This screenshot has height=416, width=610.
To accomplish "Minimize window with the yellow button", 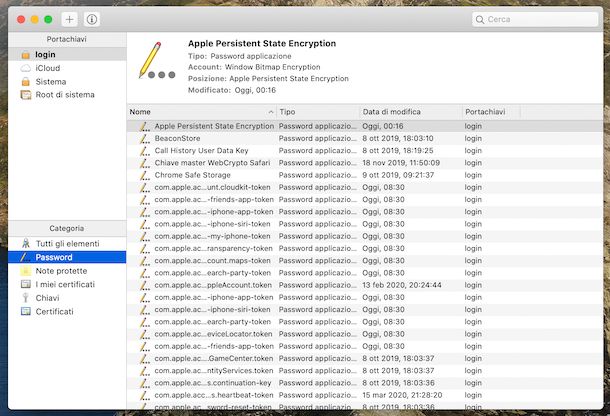I will coord(35,19).
